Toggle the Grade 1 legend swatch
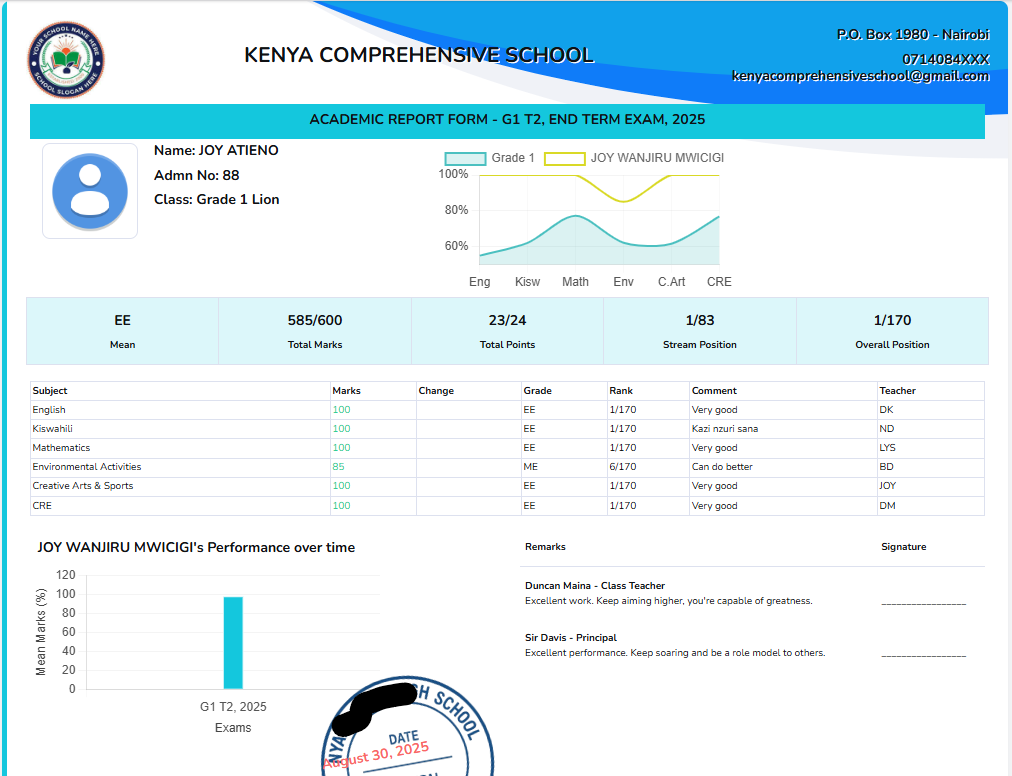The height and width of the screenshot is (776, 1012). click(465, 158)
